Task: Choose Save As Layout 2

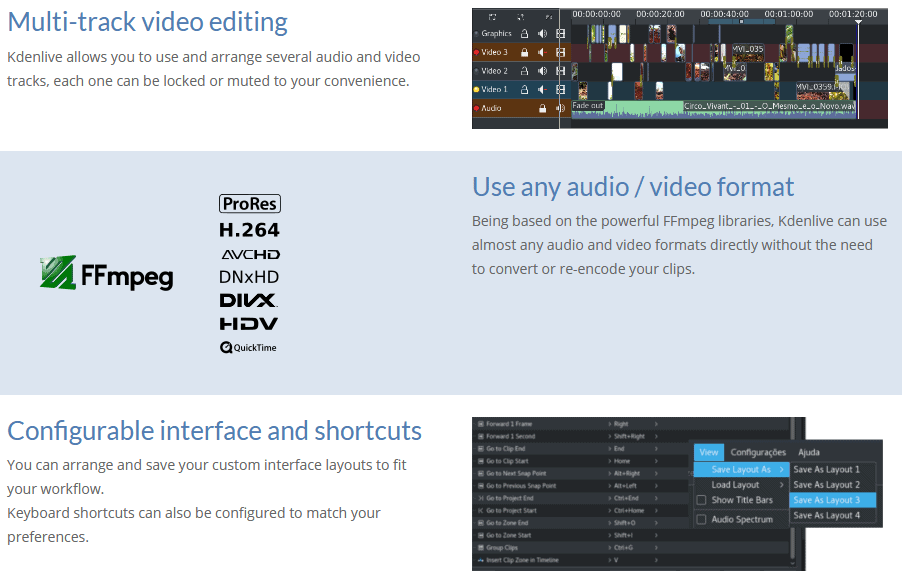Action: [833, 485]
